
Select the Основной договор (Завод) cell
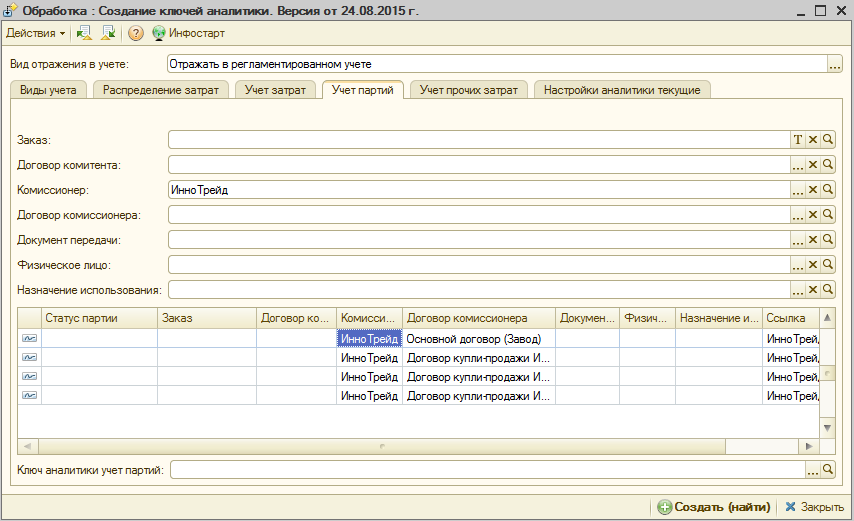click(479, 339)
